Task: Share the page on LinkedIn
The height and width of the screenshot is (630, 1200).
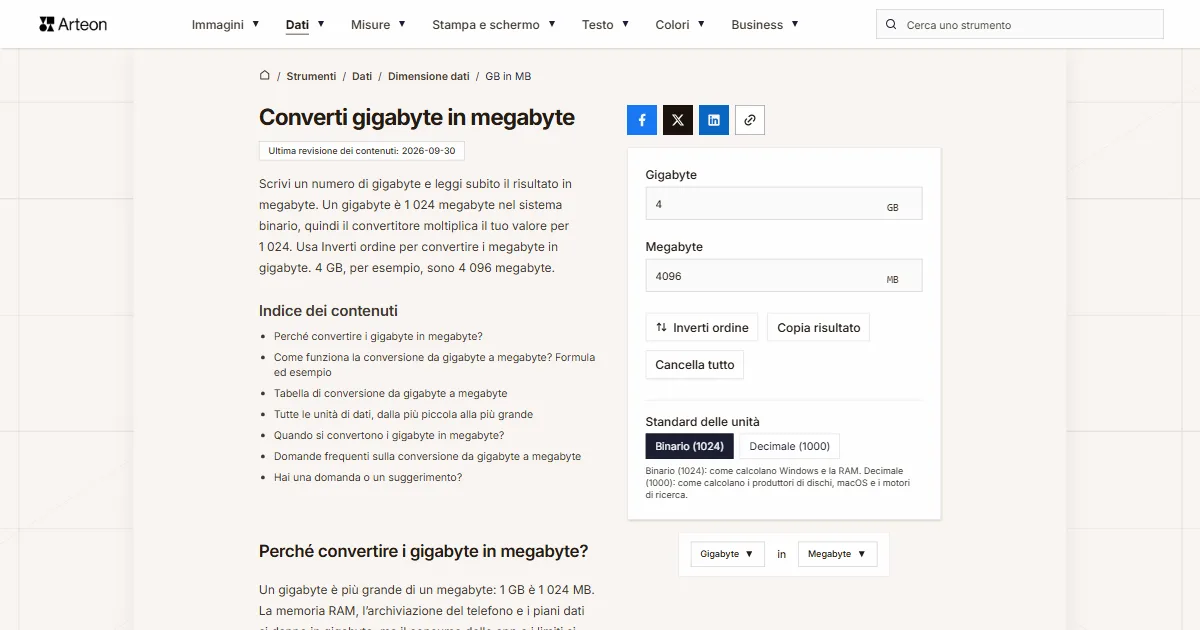Action: pyautogui.click(x=714, y=120)
